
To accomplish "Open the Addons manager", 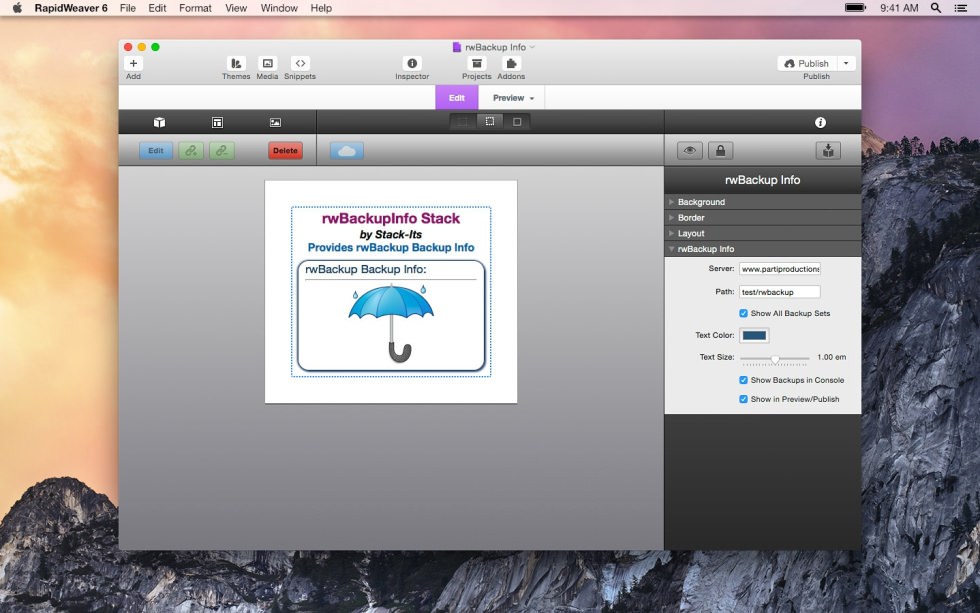I will point(511,63).
